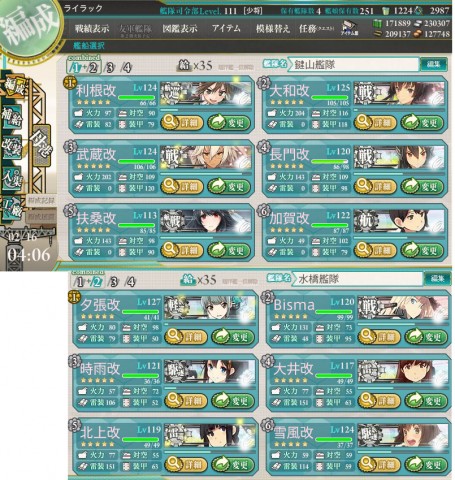Click 編集 button next to 鍵山艦隊

[x=434, y=64]
